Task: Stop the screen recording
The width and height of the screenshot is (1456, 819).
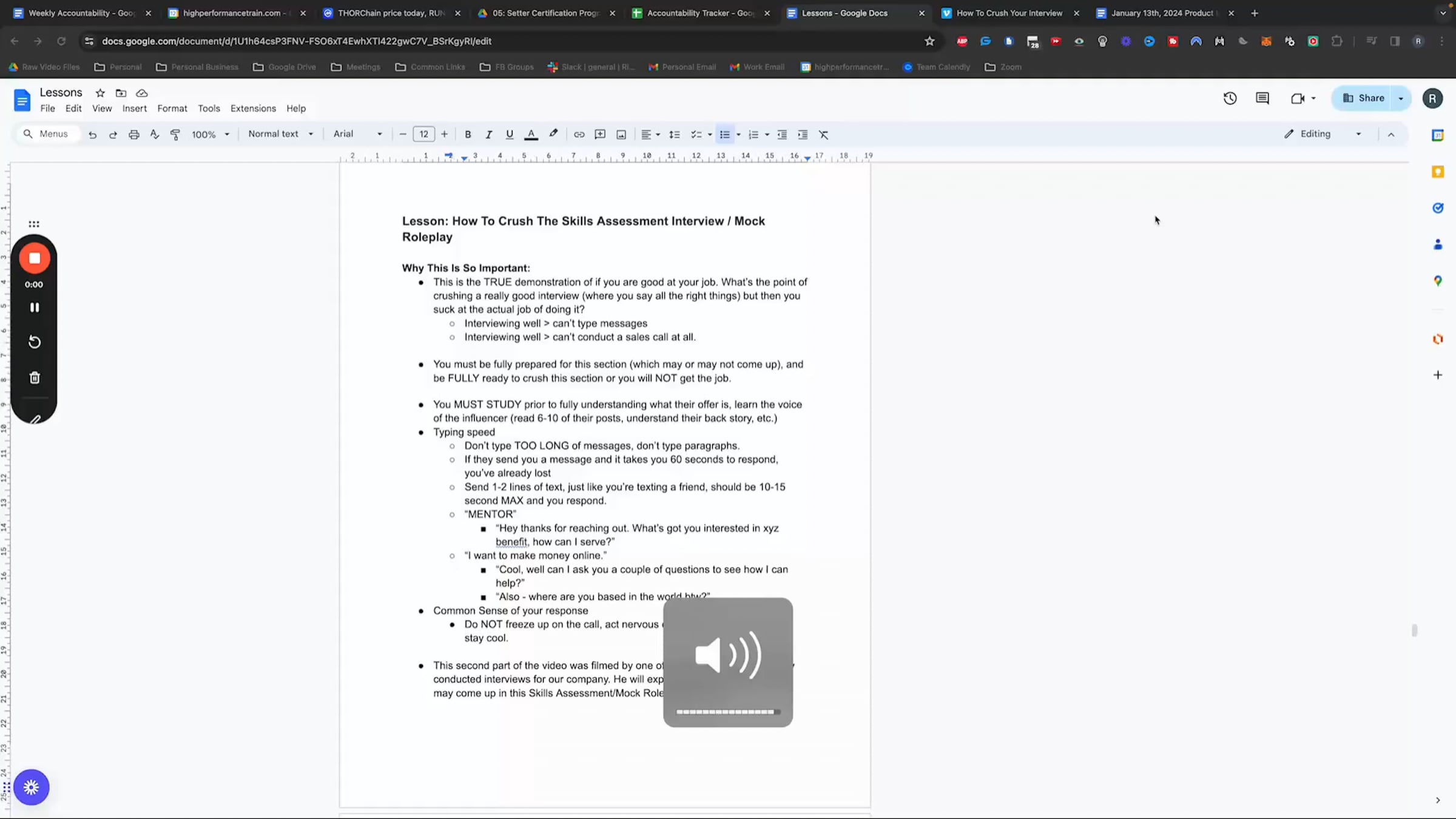Action: pyautogui.click(x=35, y=258)
